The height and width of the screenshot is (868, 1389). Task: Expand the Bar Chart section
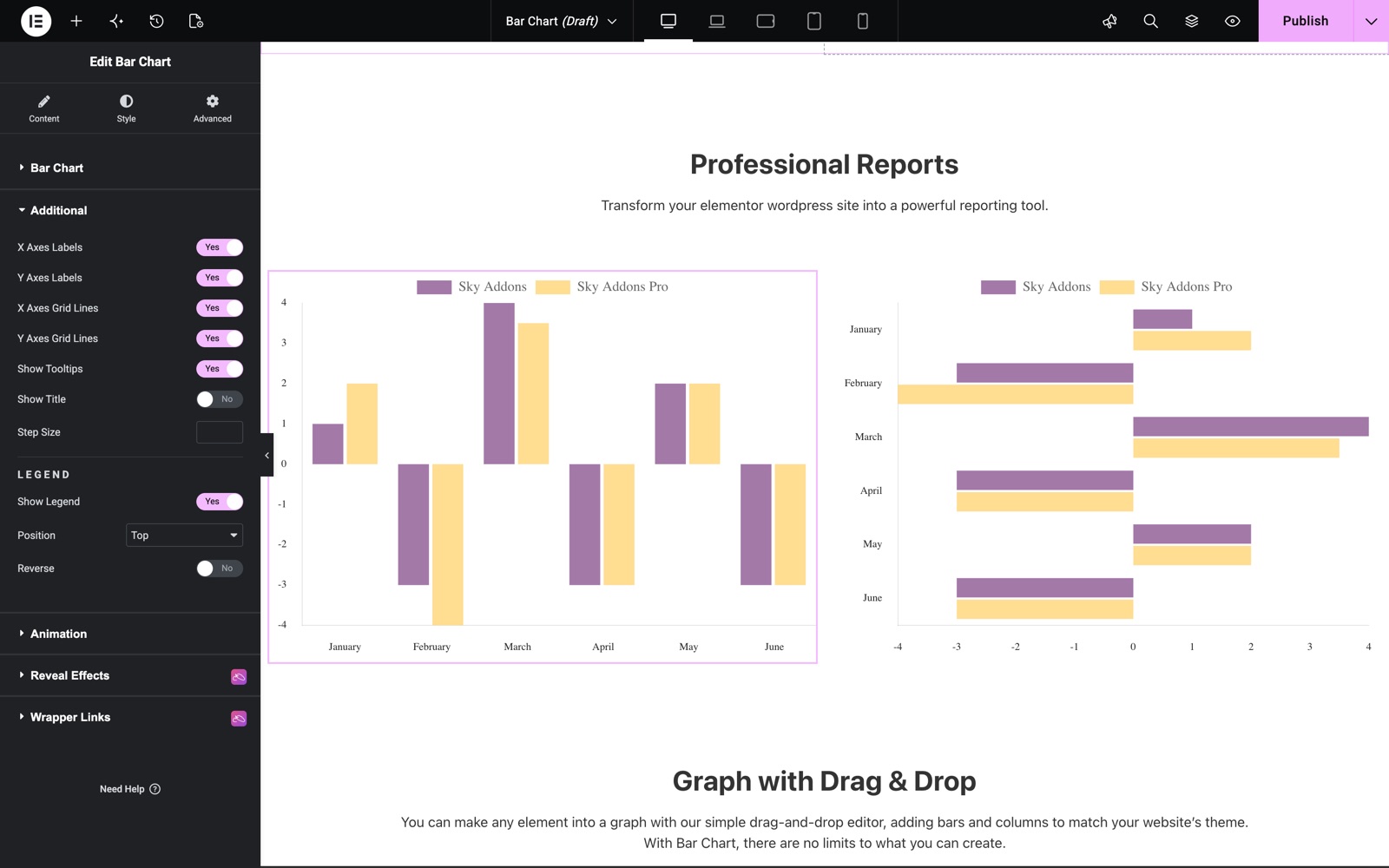pyautogui.click(x=130, y=168)
